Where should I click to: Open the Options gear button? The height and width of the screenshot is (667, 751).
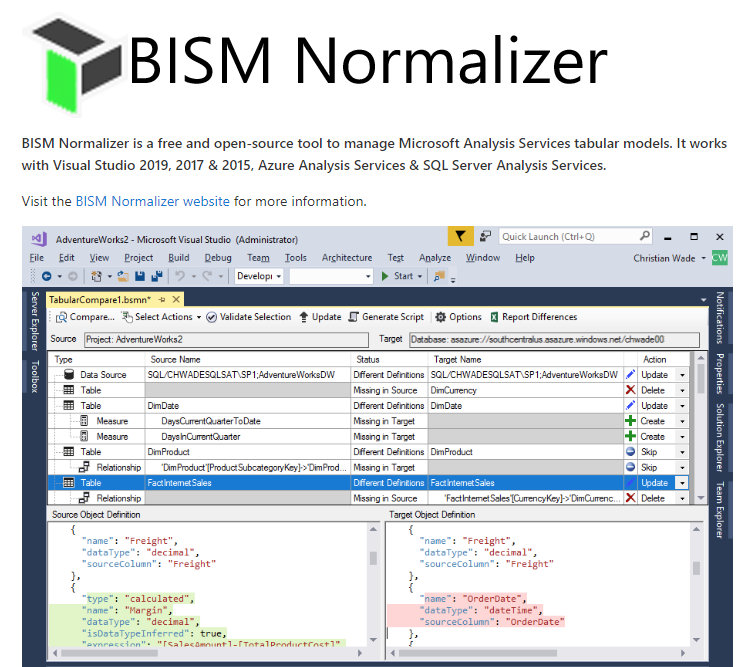coord(458,317)
